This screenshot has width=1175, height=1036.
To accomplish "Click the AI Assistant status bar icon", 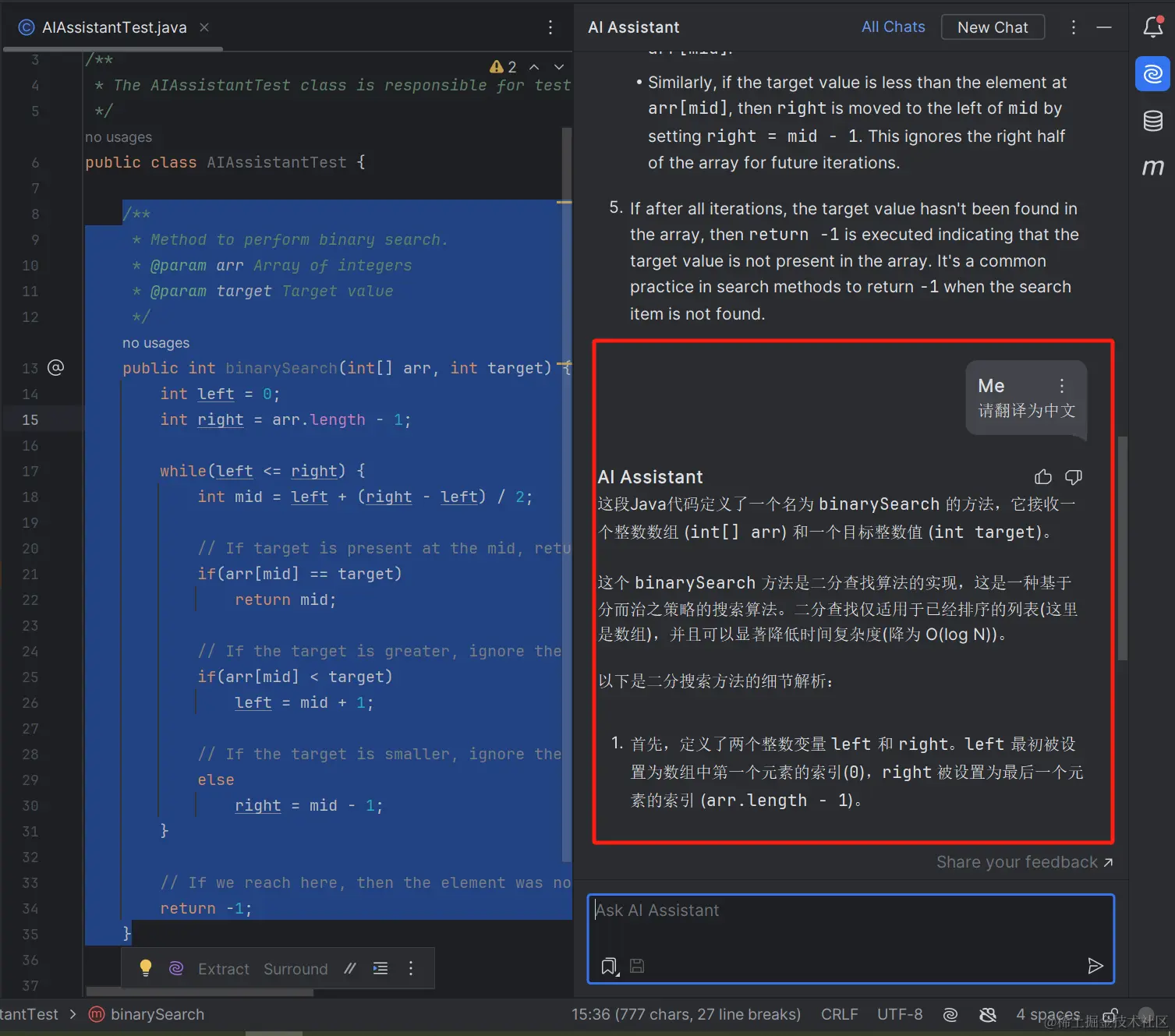I will [x=950, y=1014].
